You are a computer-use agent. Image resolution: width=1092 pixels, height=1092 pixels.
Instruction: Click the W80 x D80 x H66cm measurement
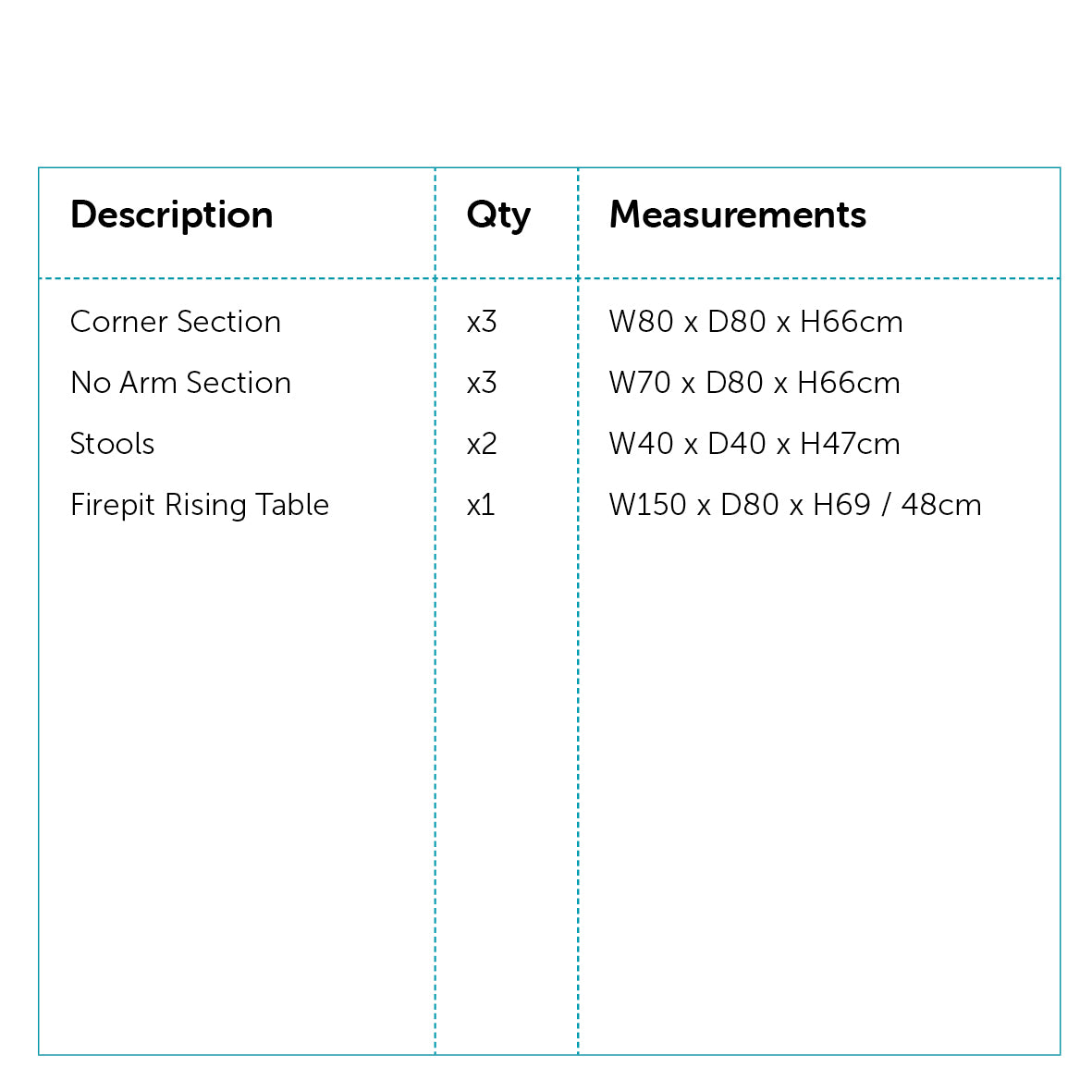tap(755, 322)
